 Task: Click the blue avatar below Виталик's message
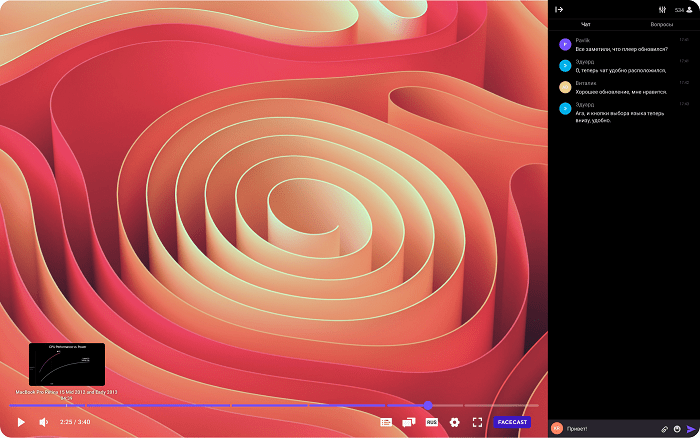(565, 108)
